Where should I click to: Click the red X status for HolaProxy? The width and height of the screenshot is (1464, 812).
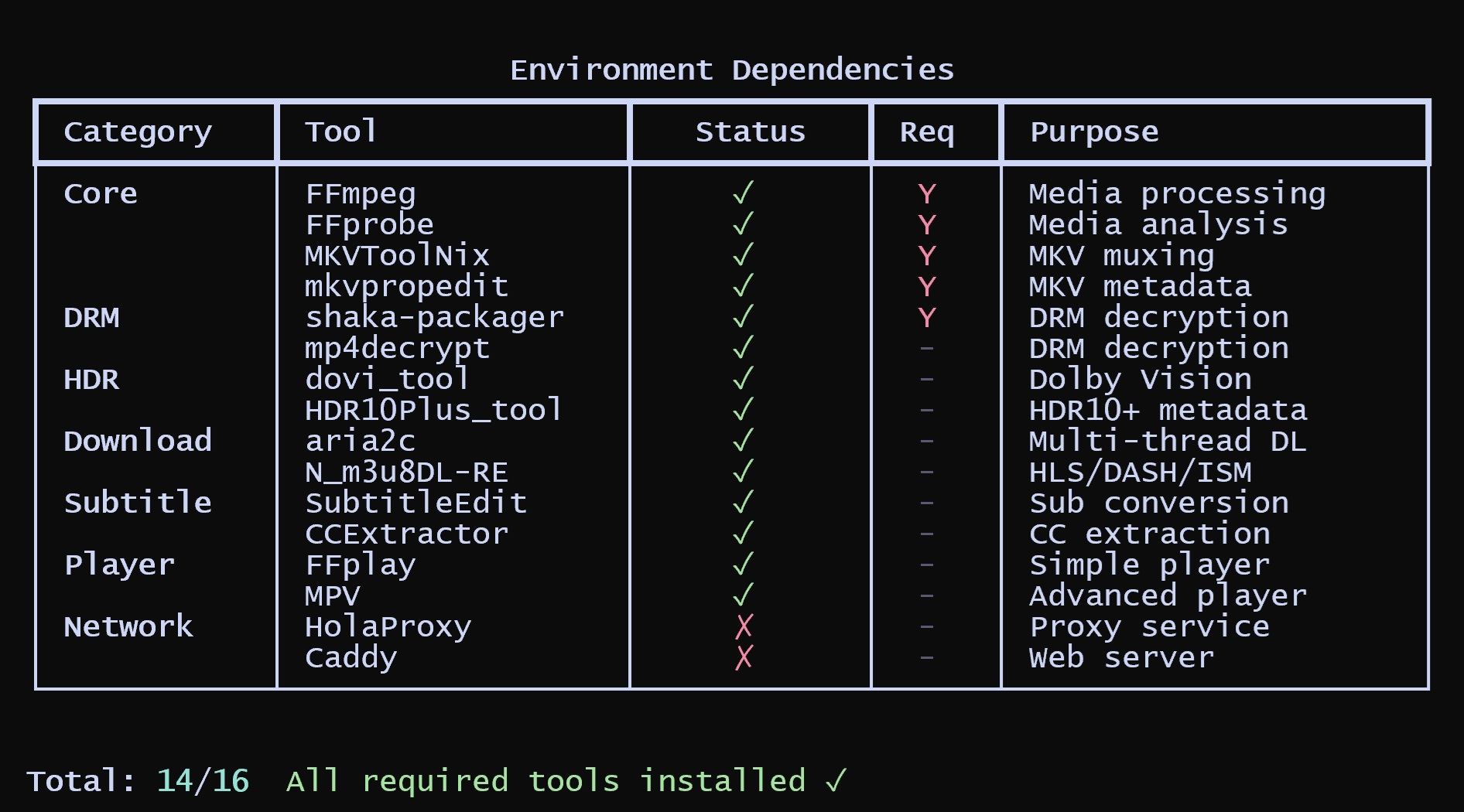pos(744,626)
